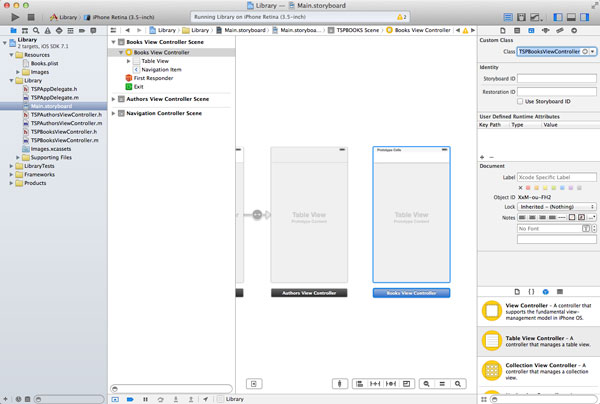
Task: Show the Connections inspector tab
Action: (574, 30)
